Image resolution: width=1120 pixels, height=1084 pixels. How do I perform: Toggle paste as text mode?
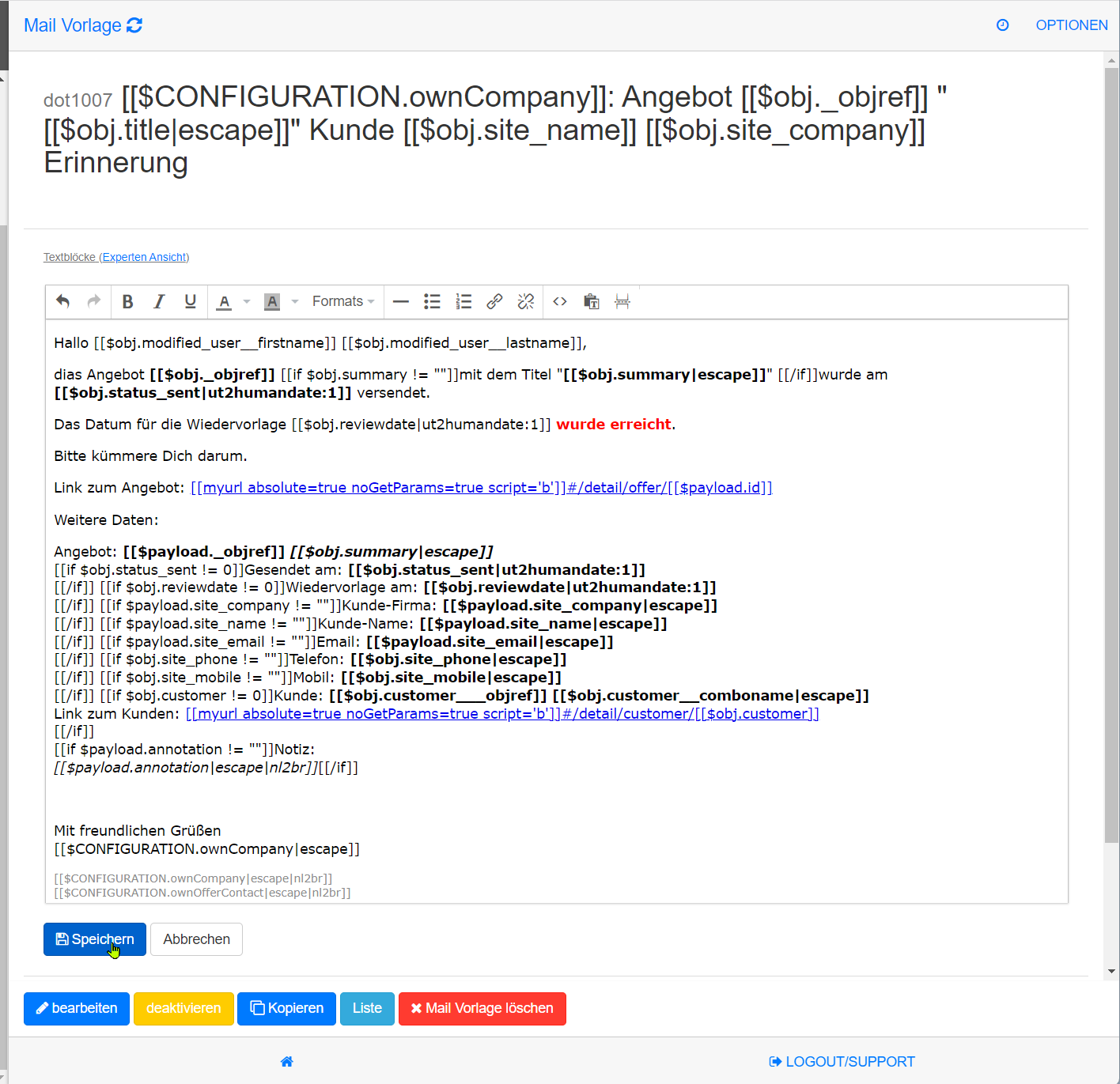[591, 301]
